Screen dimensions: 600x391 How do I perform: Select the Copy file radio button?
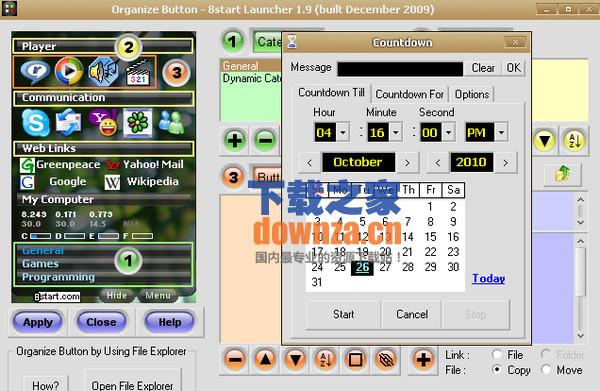tap(497, 370)
